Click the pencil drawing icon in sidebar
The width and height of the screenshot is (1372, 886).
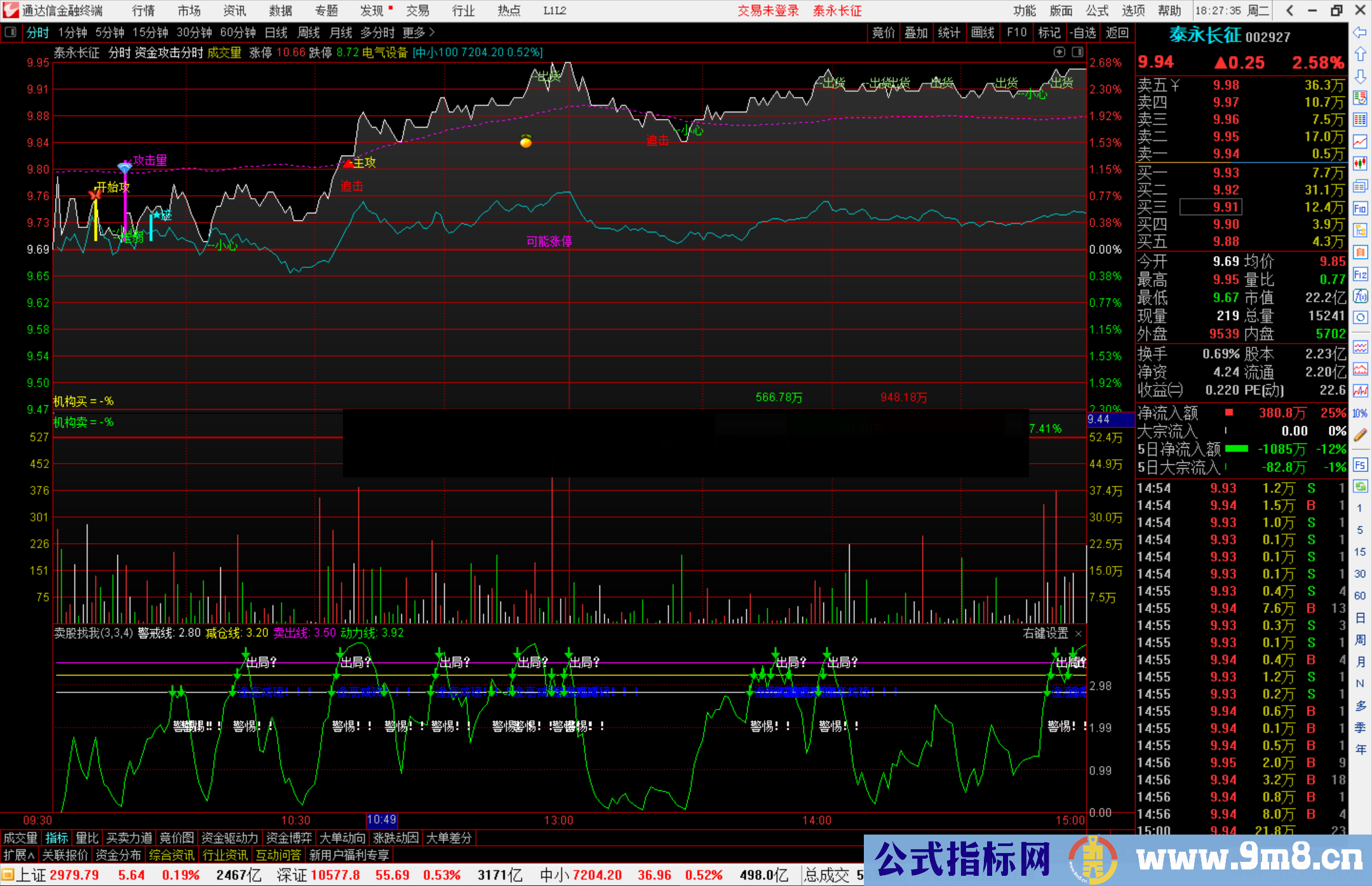1360,435
